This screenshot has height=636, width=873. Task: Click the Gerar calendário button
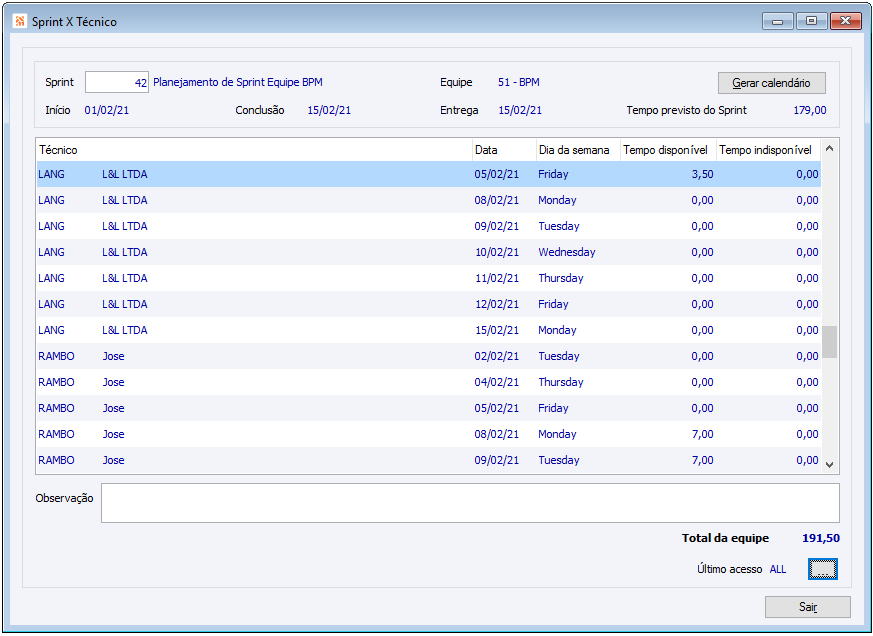point(771,83)
